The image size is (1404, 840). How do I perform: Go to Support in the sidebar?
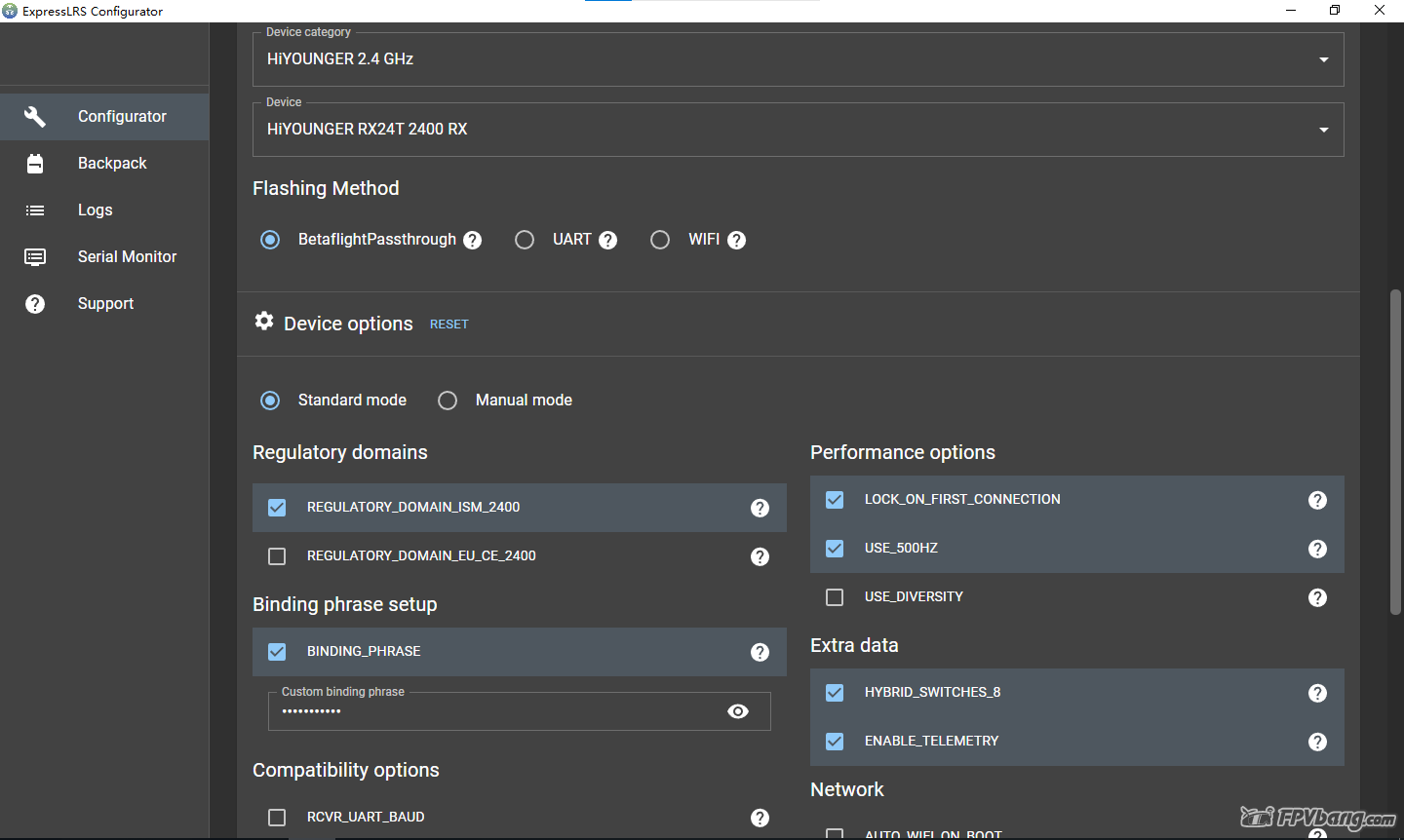[x=104, y=304]
